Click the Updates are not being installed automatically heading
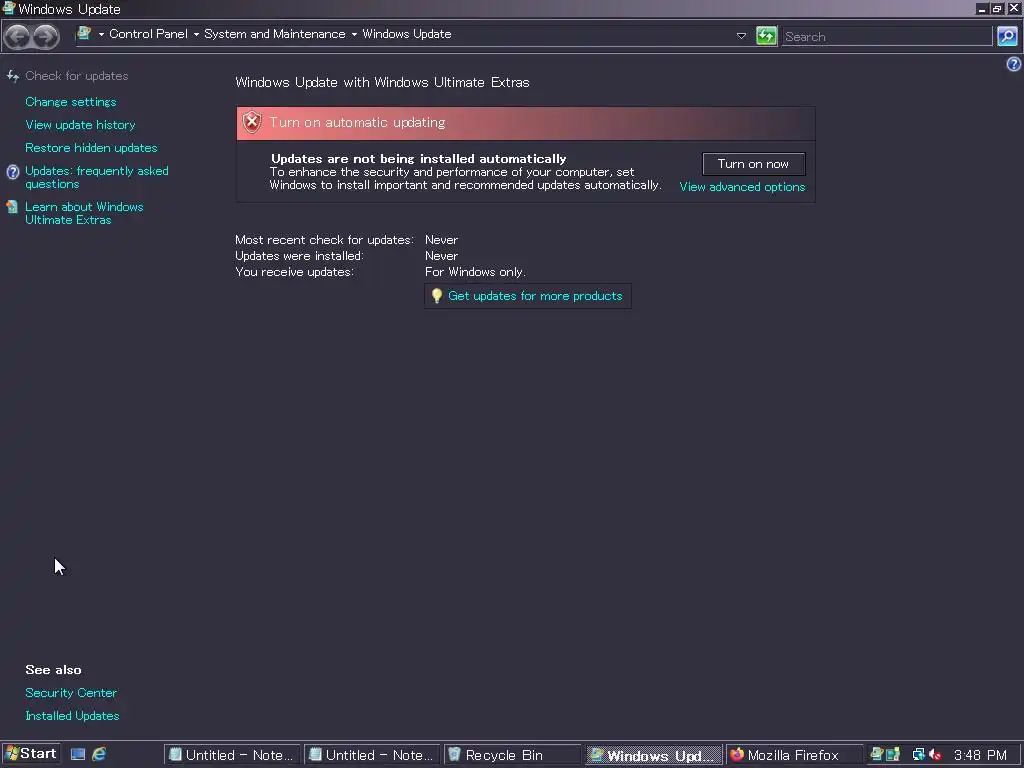The image size is (1024, 768). pyautogui.click(x=419, y=159)
